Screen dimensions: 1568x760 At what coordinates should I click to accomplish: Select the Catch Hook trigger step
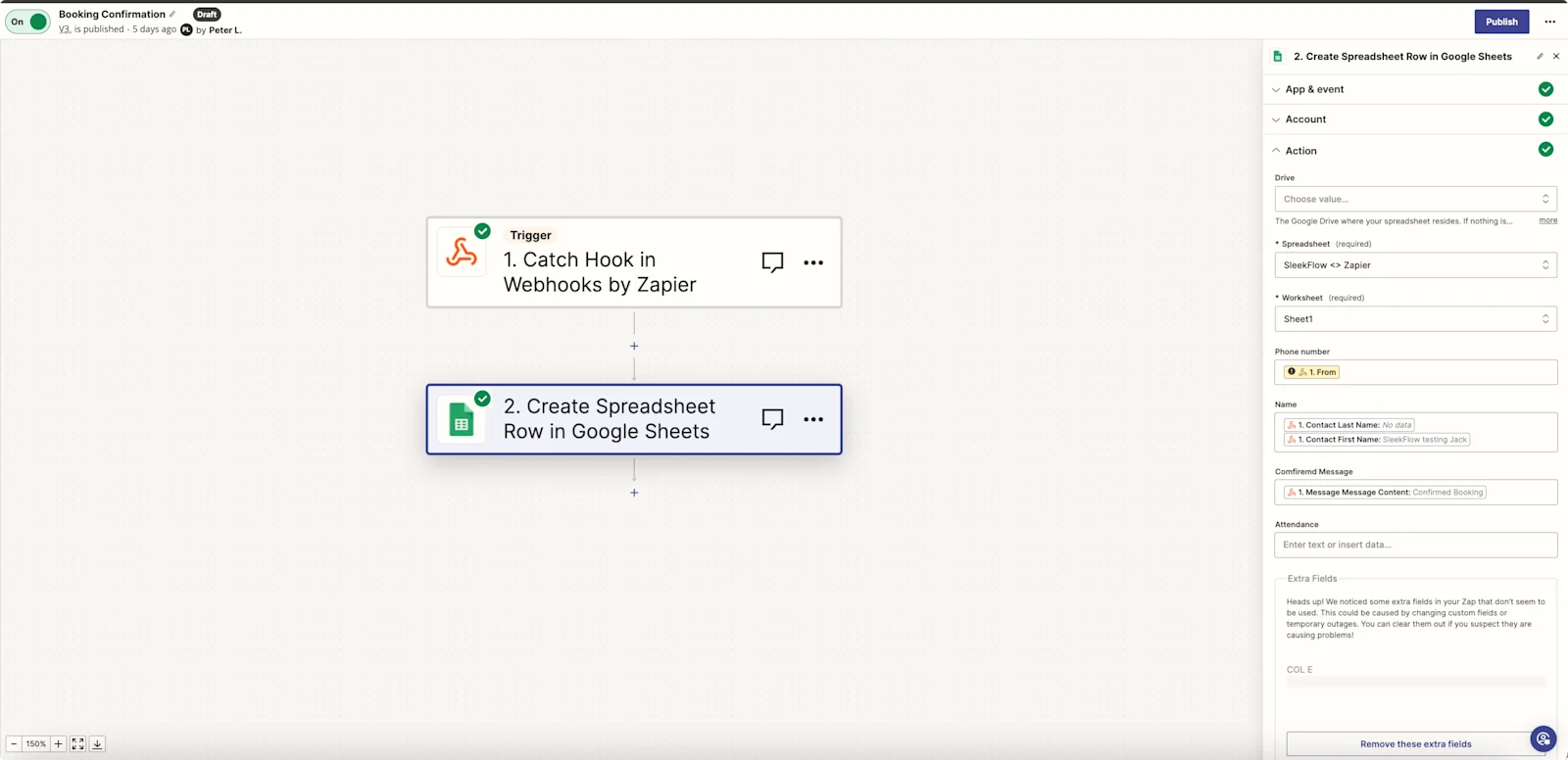tap(634, 262)
